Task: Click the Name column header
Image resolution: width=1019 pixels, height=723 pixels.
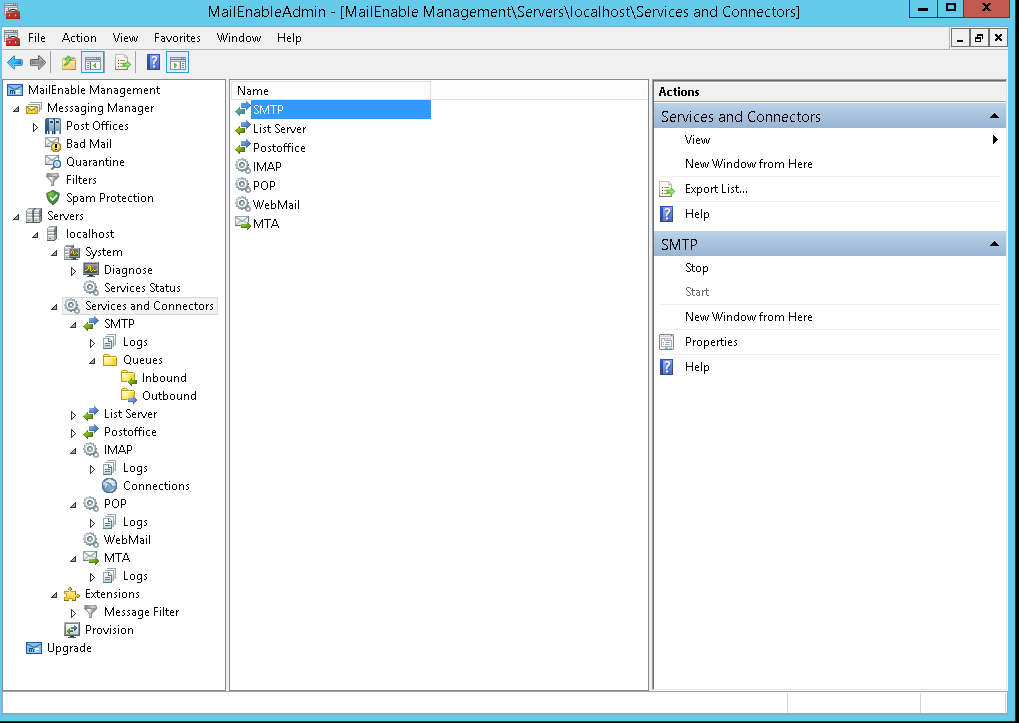Action: tap(330, 91)
